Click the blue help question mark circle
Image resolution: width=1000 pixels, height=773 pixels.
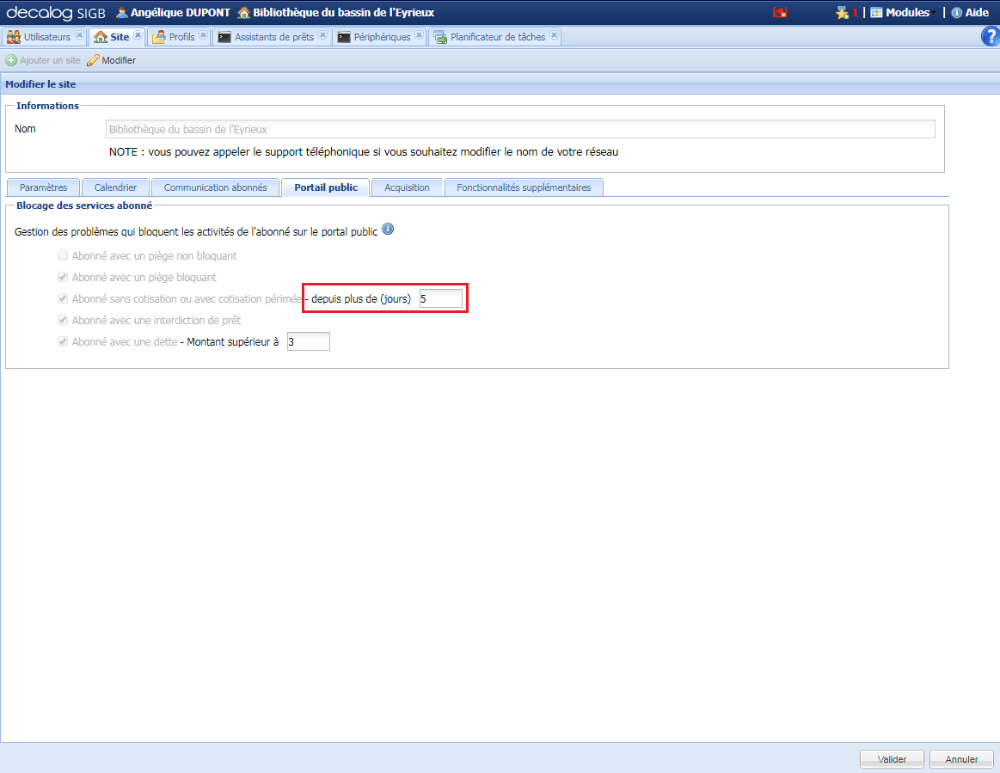(x=989, y=36)
